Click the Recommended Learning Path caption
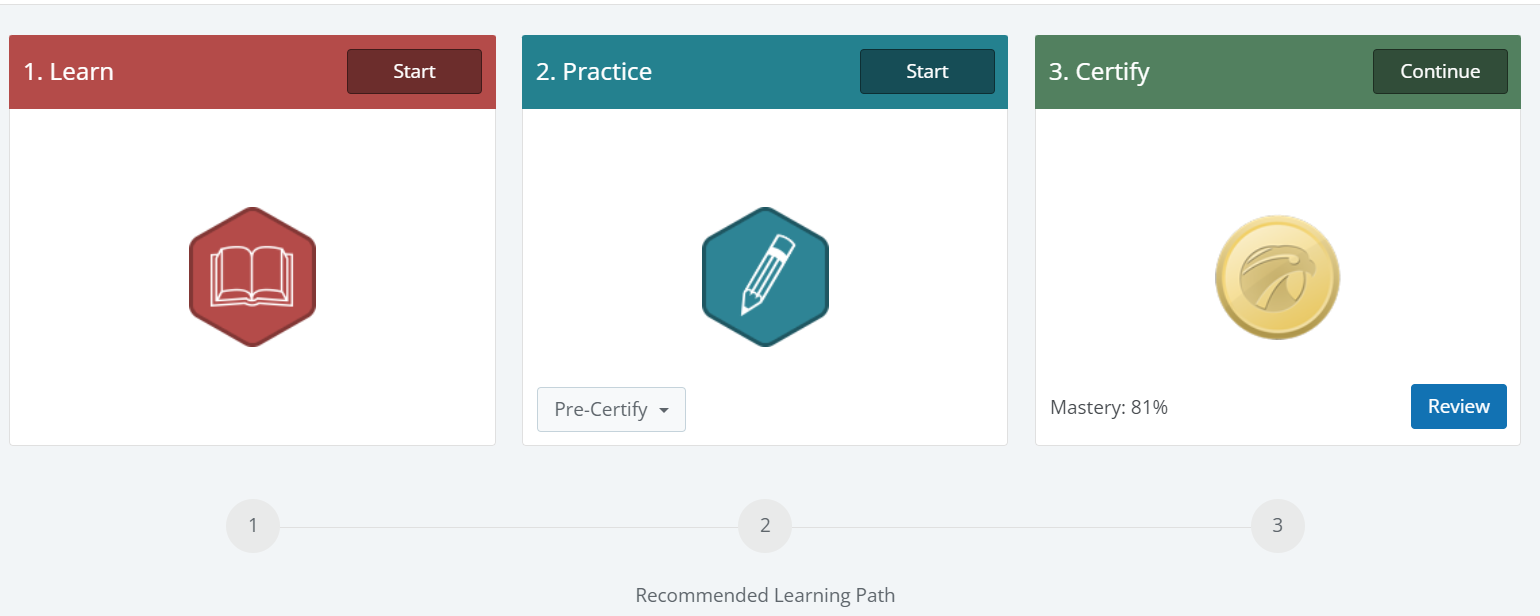The height and width of the screenshot is (616, 1540). point(765,596)
